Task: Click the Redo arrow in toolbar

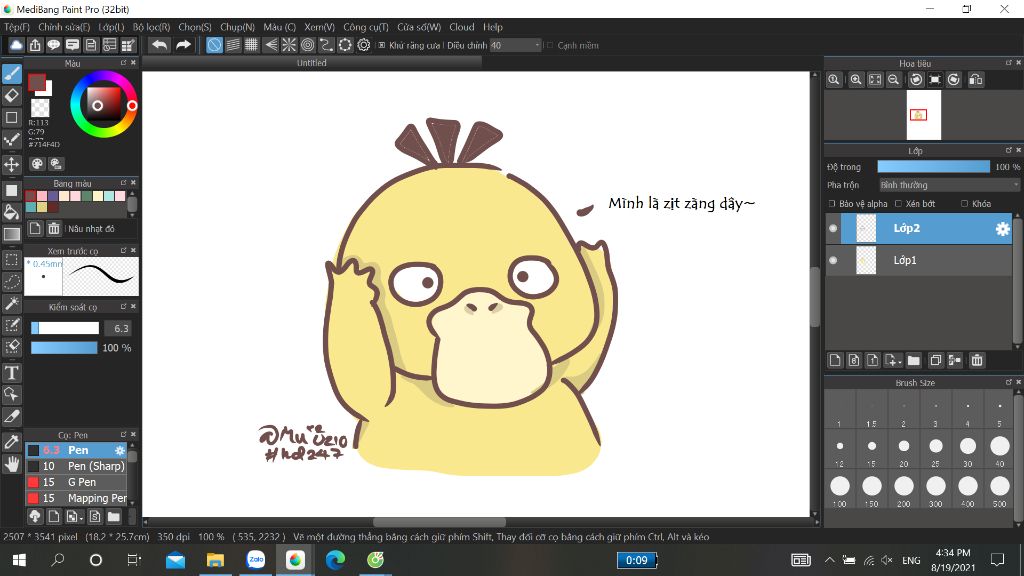Action: [183, 45]
